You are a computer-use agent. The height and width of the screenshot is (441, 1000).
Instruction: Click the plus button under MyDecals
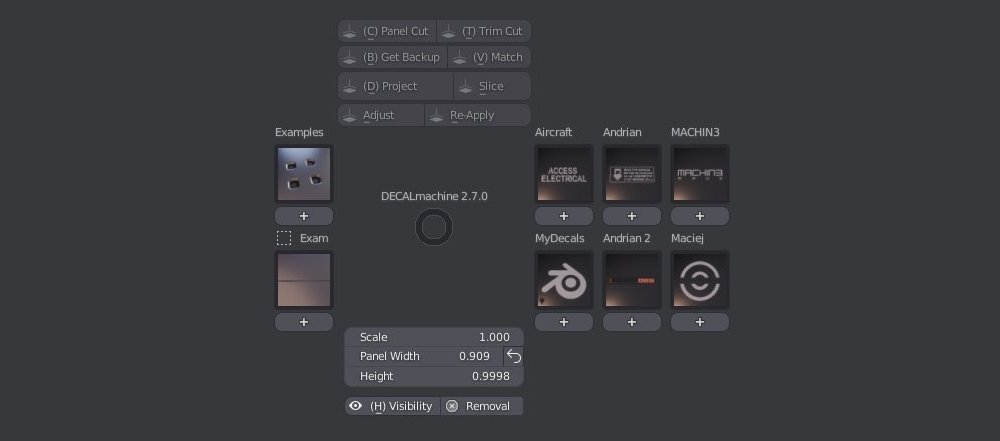564,322
